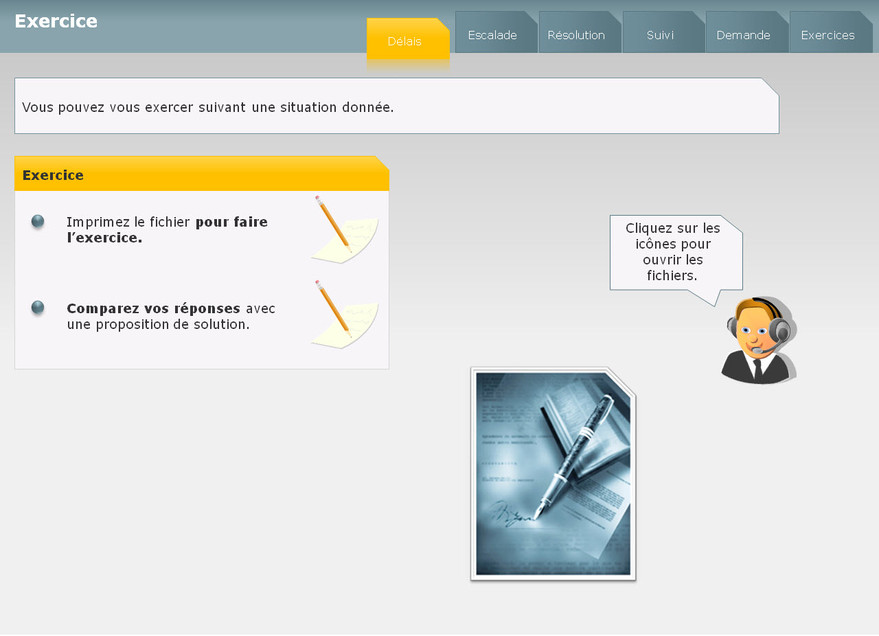Click the yellow 'Exercice' panel header
Screen dimensions: 879x636
[x=201, y=175]
